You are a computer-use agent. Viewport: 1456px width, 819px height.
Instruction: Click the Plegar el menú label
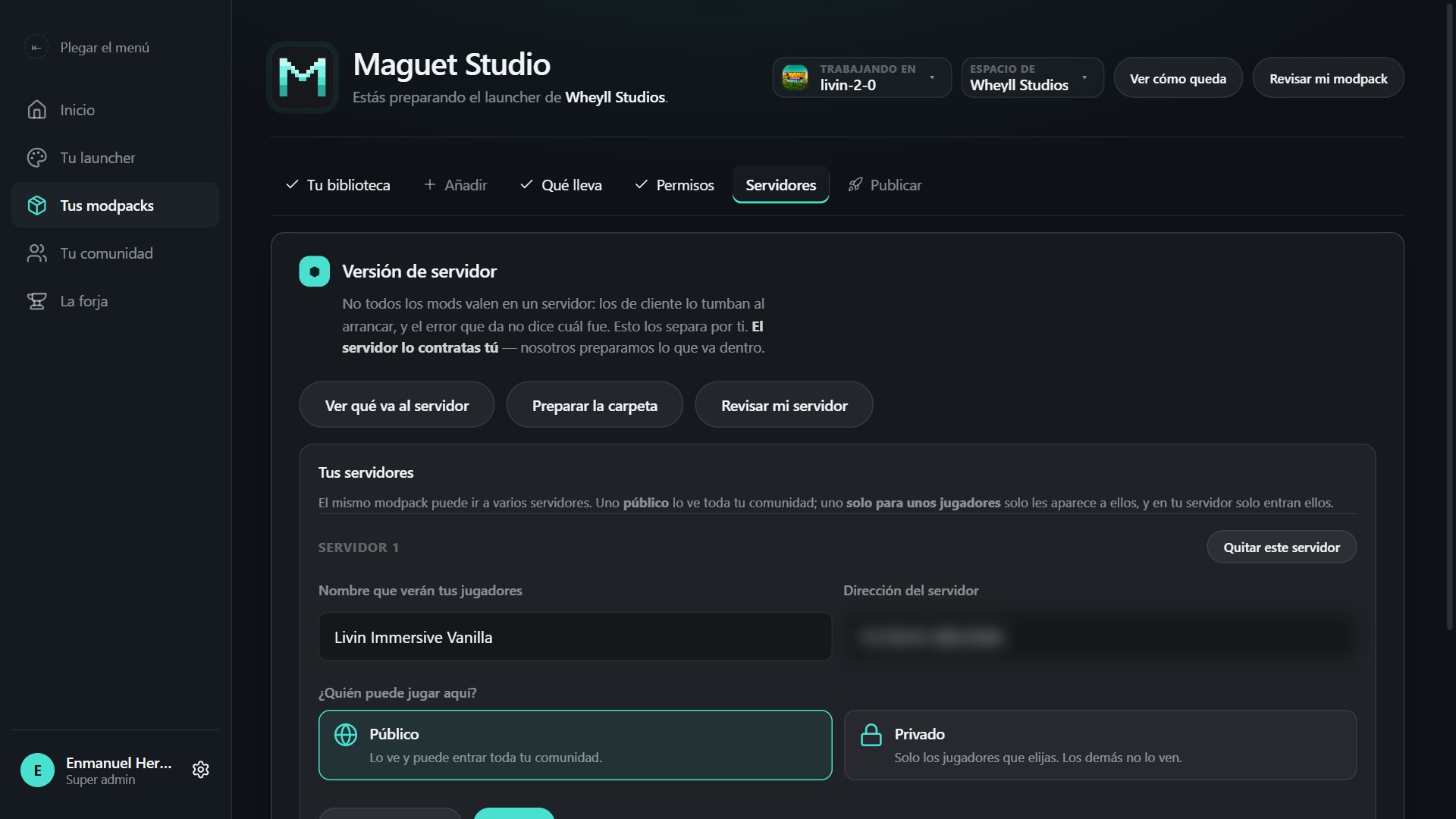[105, 47]
